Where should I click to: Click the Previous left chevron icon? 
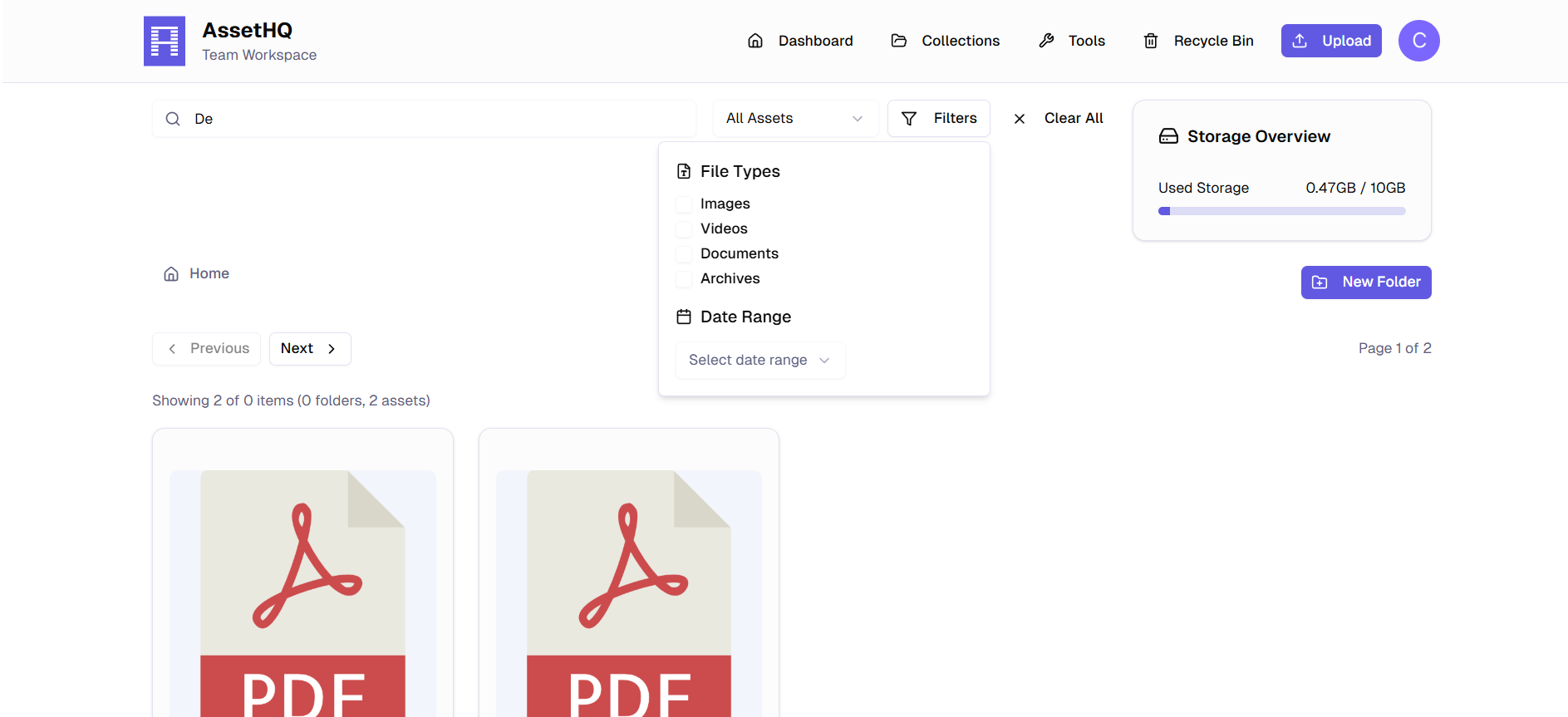(x=172, y=349)
